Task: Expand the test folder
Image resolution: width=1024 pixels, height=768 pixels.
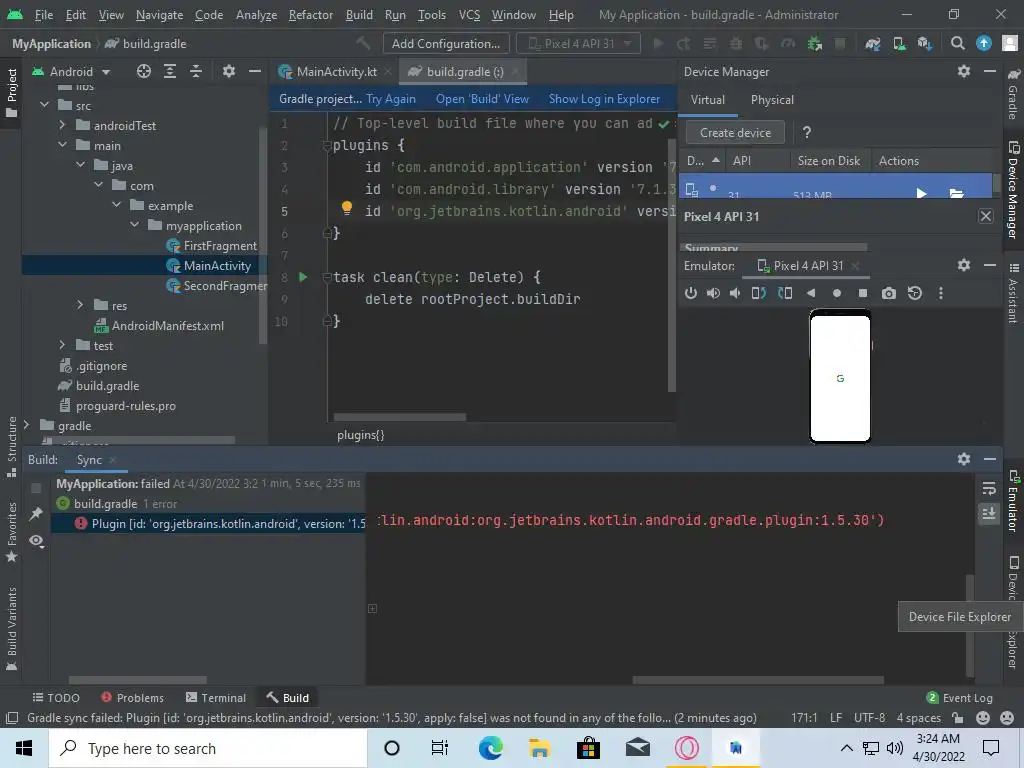Action: [x=63, y=345]
